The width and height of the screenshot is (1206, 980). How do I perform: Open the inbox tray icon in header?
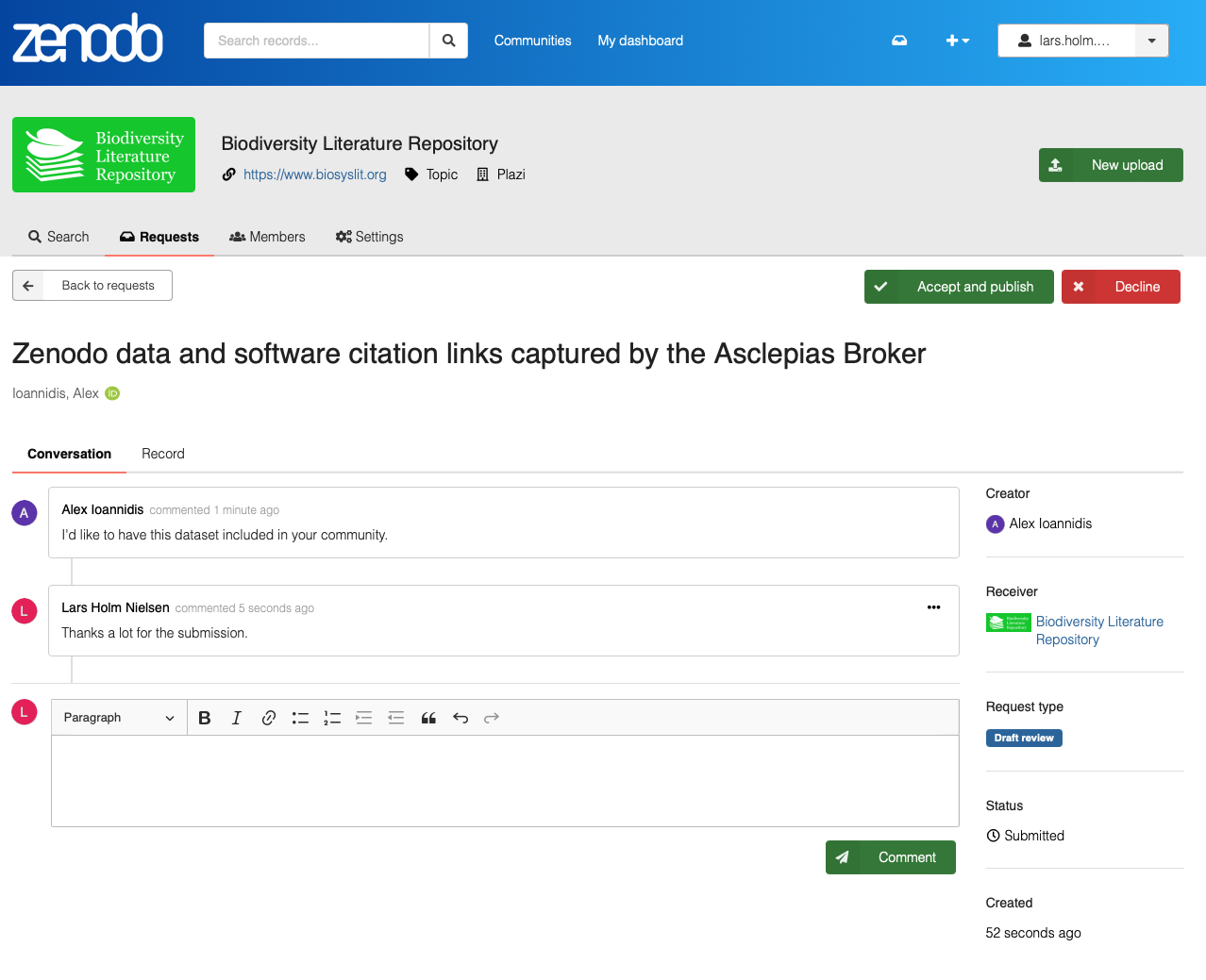tap(899, 41)
